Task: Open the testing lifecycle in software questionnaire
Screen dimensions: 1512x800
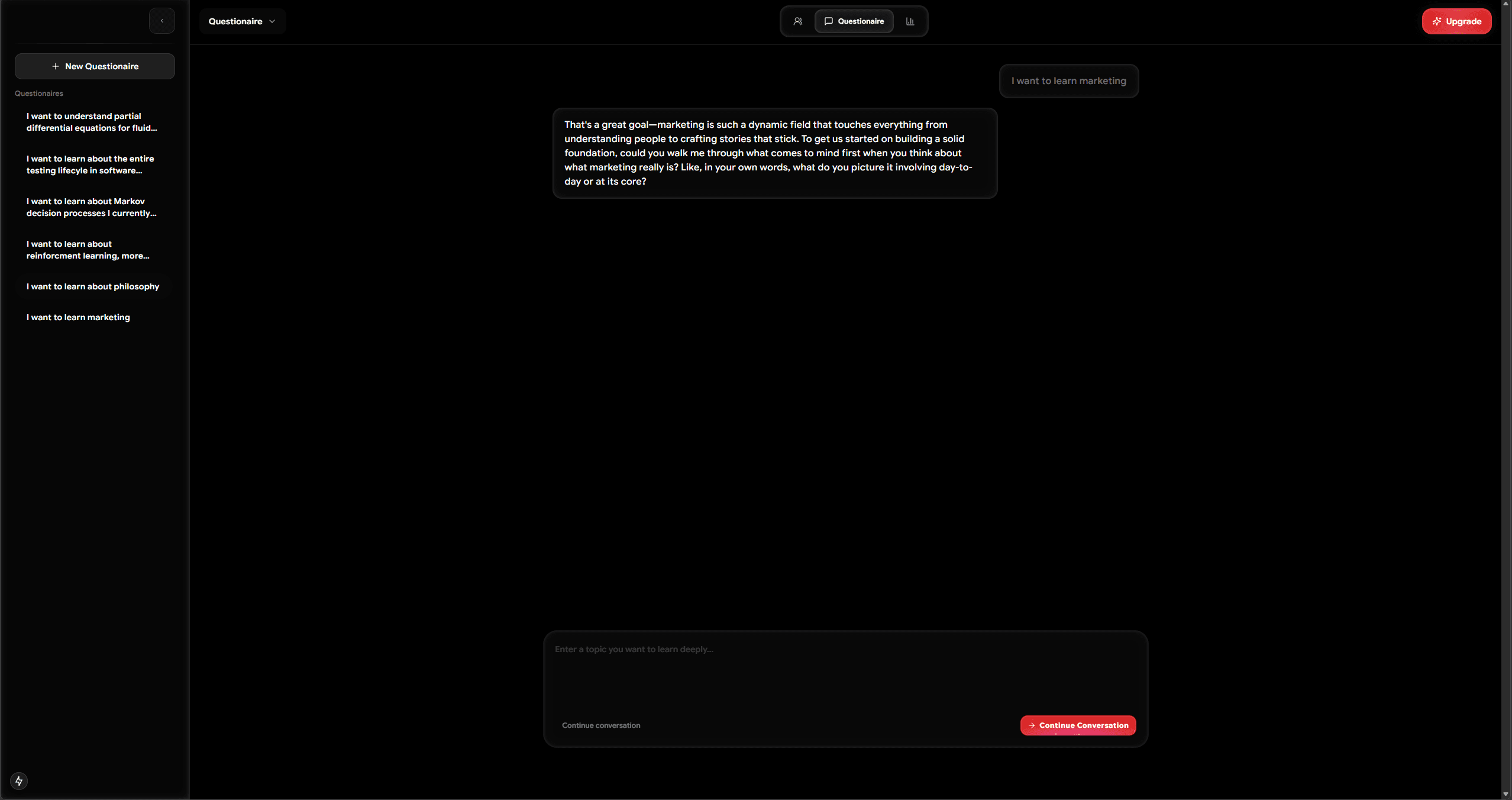Action: pos(90,164)
